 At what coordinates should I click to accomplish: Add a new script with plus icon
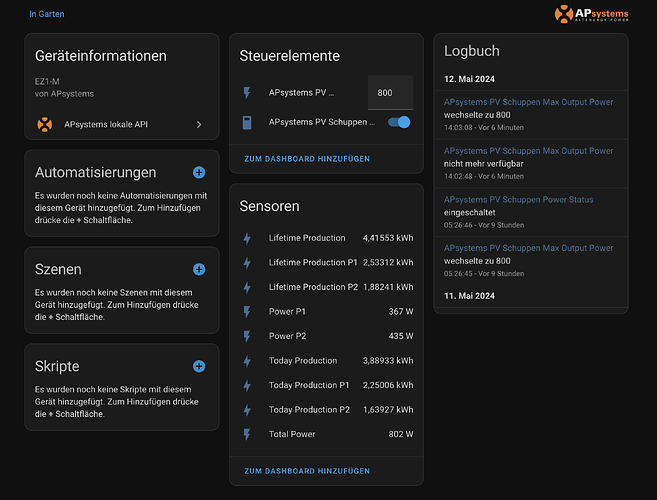point(199,366)
